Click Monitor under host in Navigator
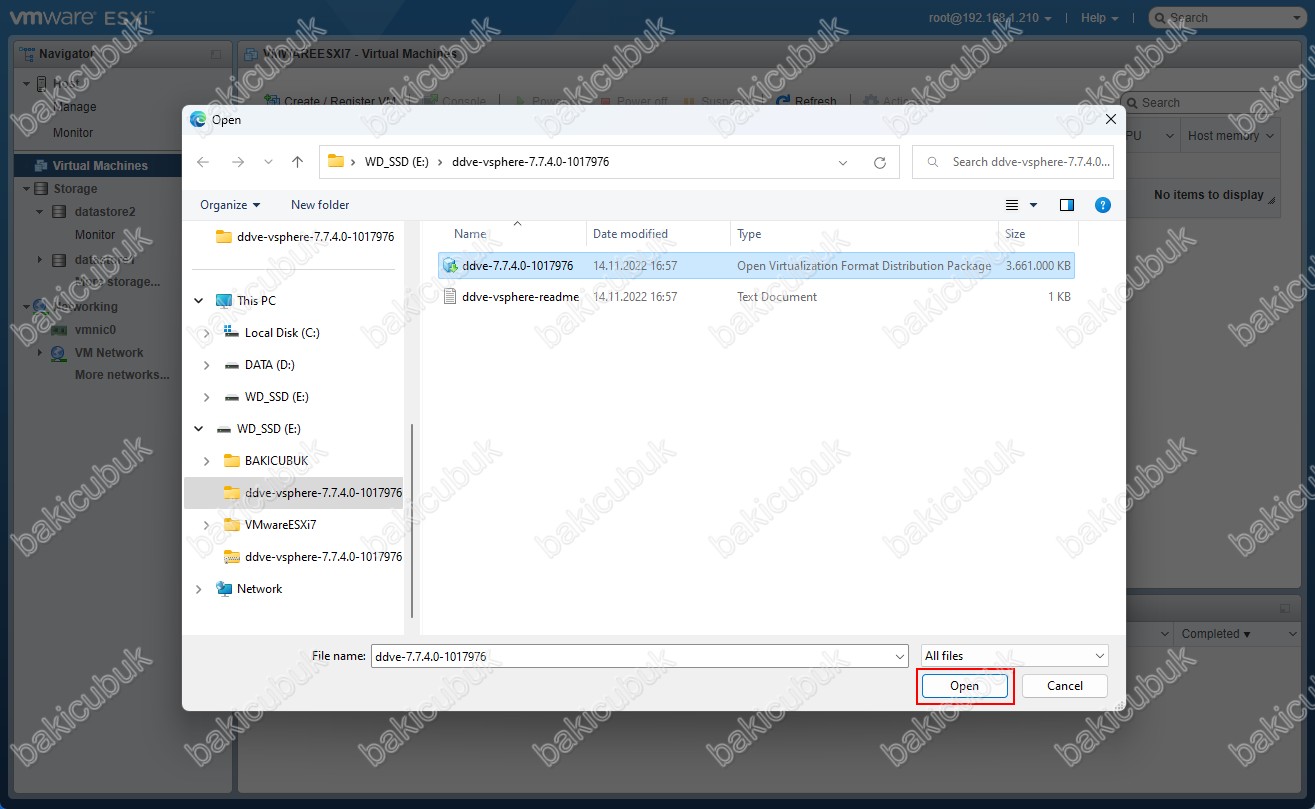 pyautogui.click(x=73, y=132)
